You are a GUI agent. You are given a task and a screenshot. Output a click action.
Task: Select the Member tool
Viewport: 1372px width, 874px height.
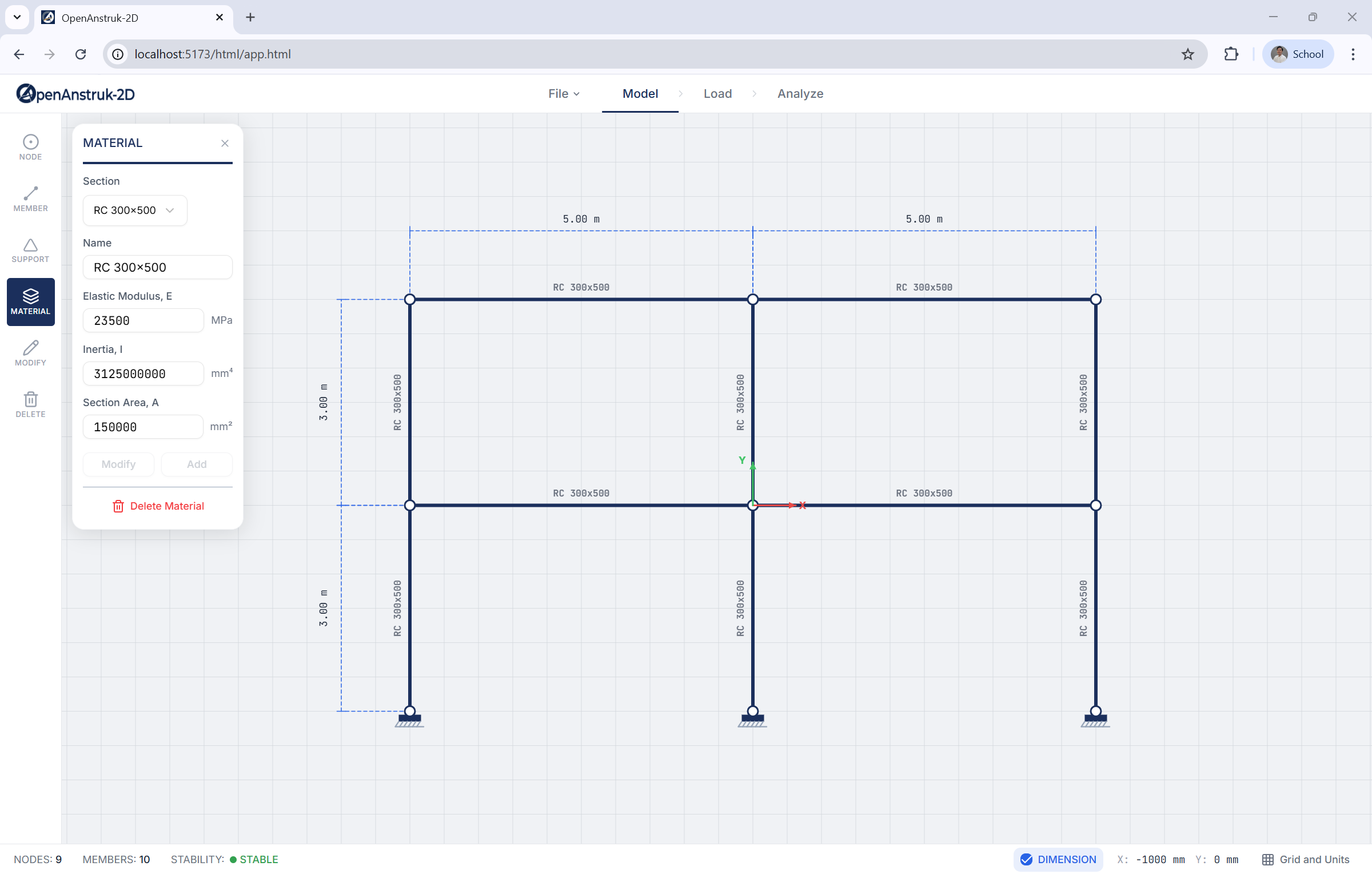30,198
